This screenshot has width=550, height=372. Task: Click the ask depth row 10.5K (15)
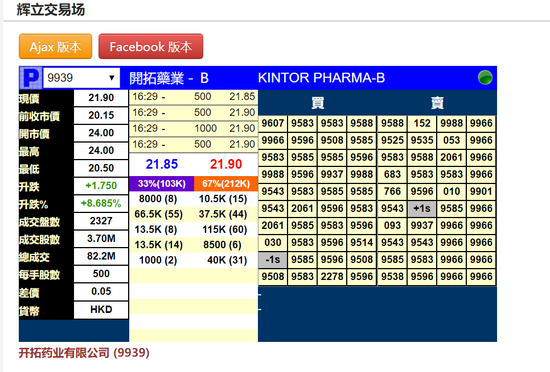click(x=223, y=199)
